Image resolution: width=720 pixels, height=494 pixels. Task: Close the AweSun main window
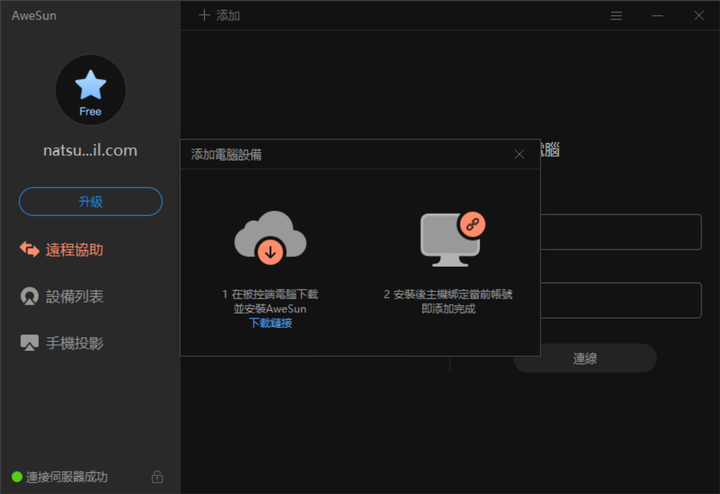click(x=699, y=16)
